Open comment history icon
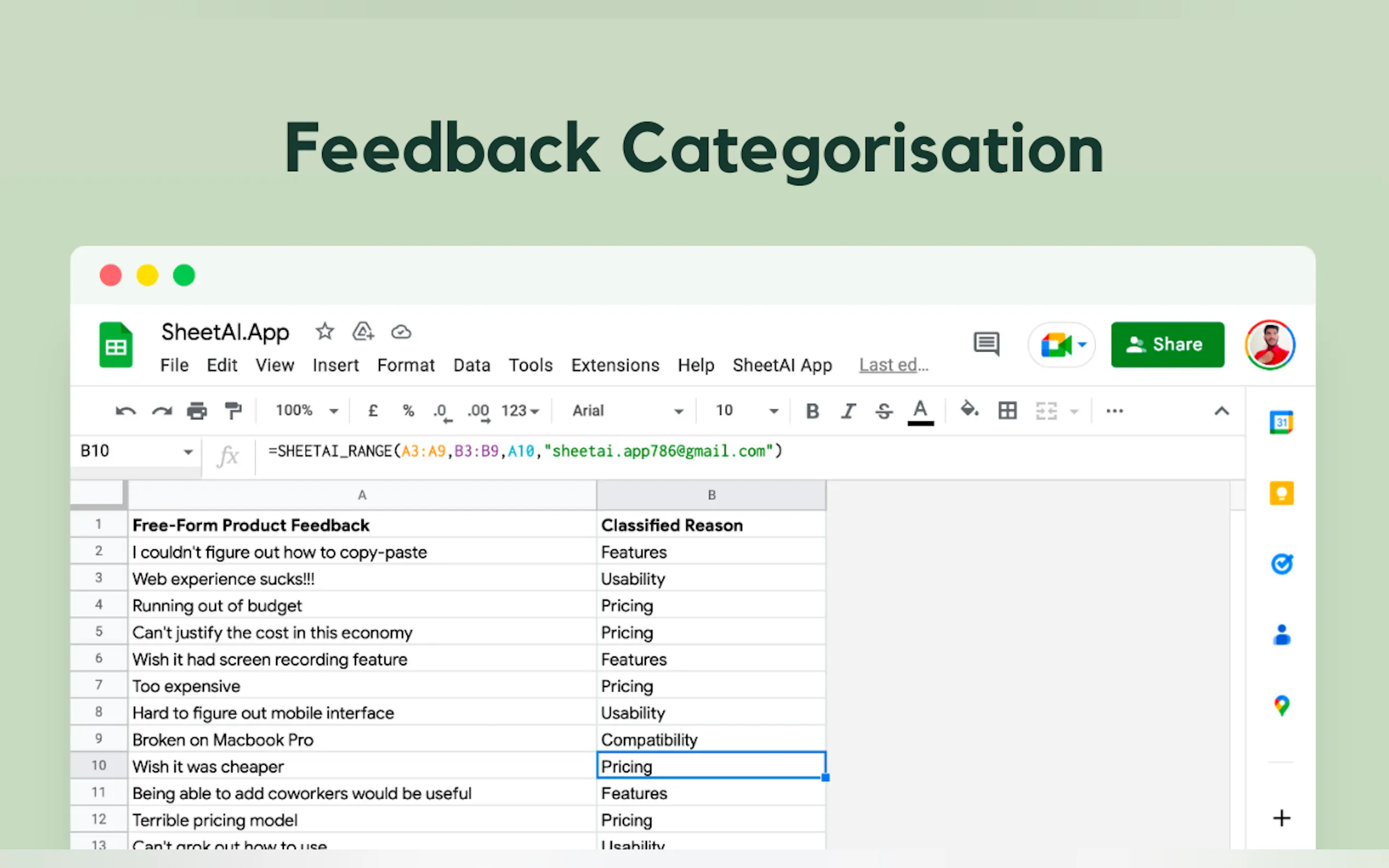Screen dimensions: 1389x868 point(986,344)
